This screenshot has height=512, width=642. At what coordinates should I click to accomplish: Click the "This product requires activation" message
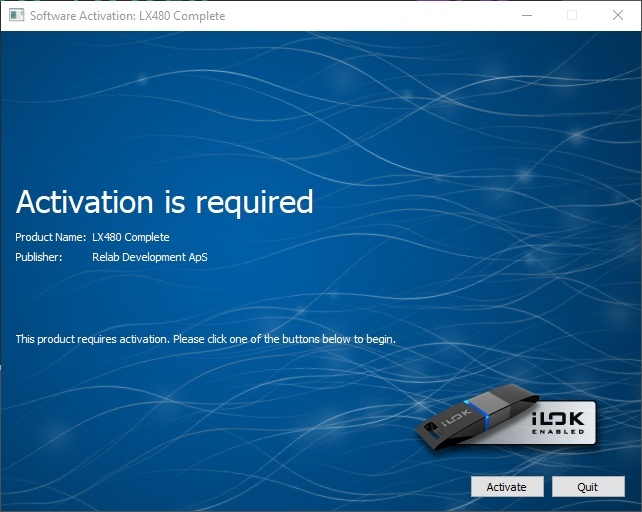tap(206, 339)
